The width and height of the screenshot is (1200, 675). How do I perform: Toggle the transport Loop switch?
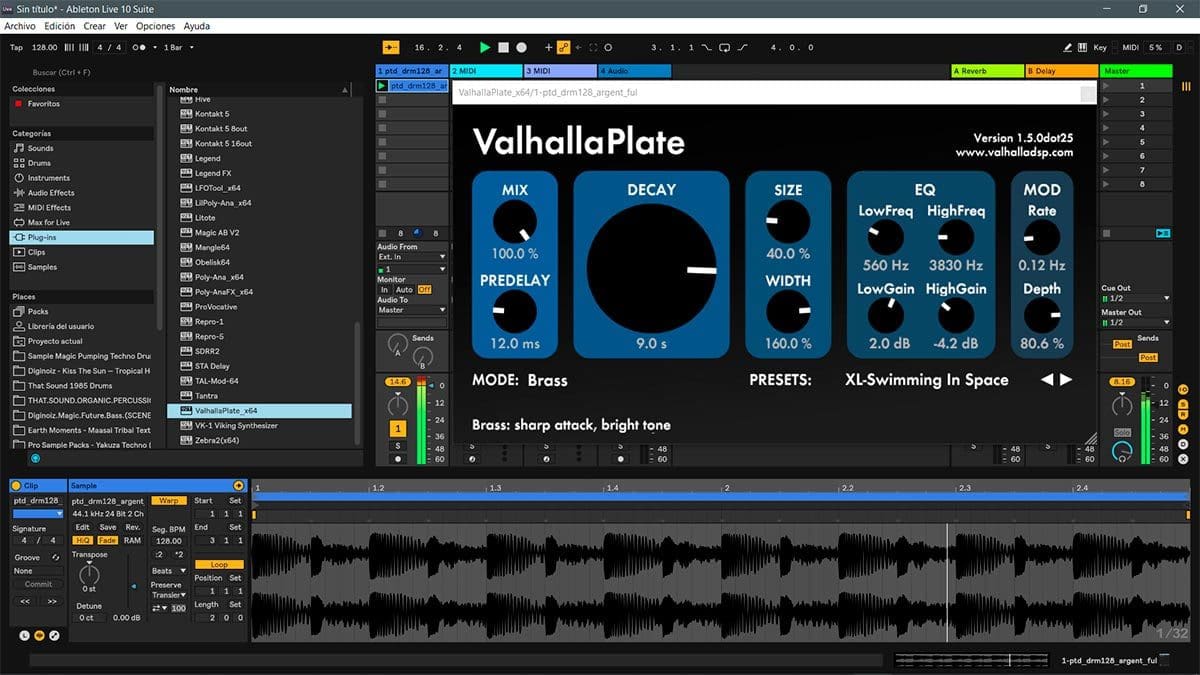coord(725,47)
